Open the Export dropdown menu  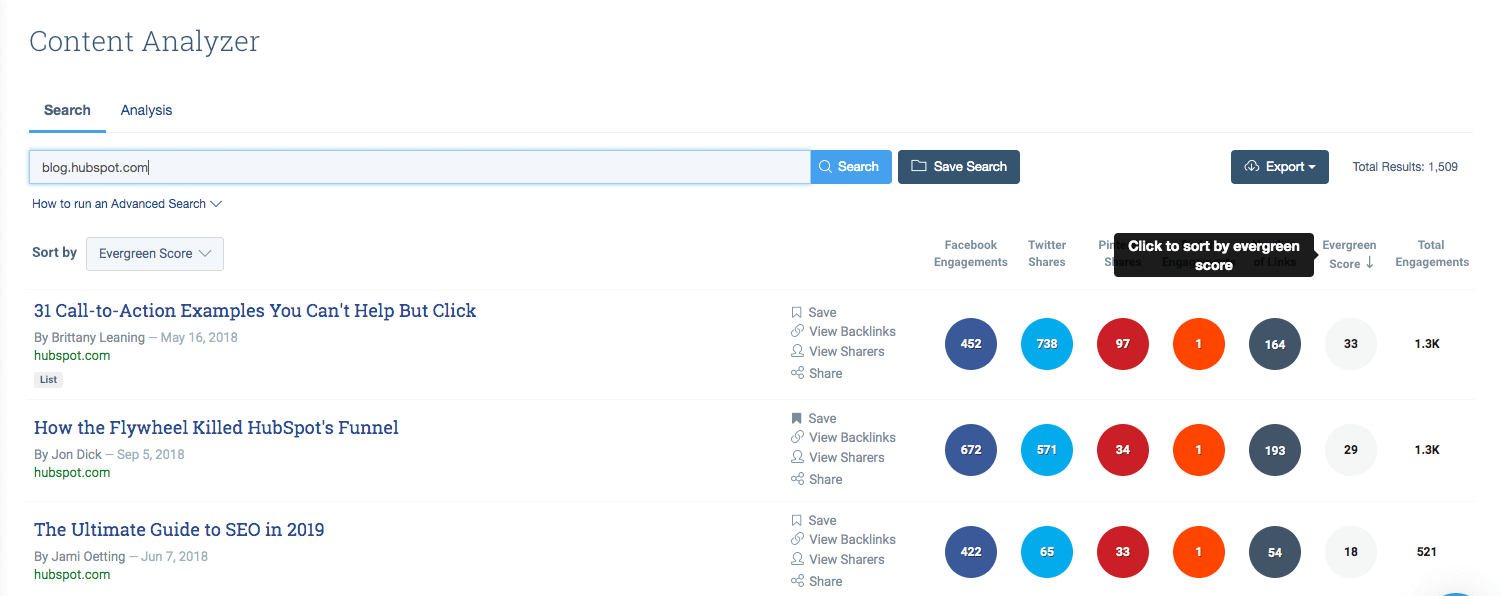[1279, 167]
